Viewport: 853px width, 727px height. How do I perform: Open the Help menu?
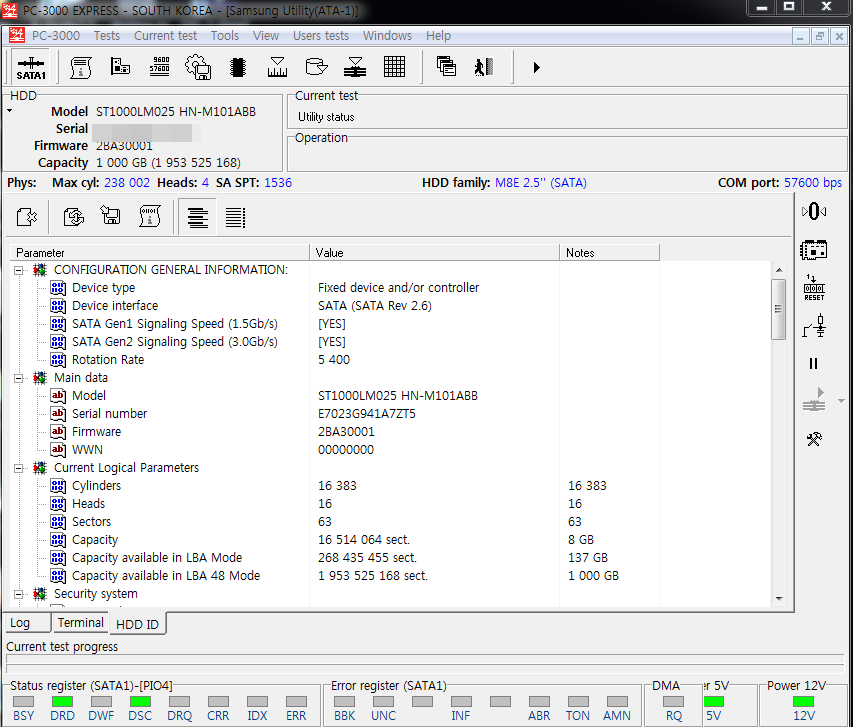click(x=438, y=35)
